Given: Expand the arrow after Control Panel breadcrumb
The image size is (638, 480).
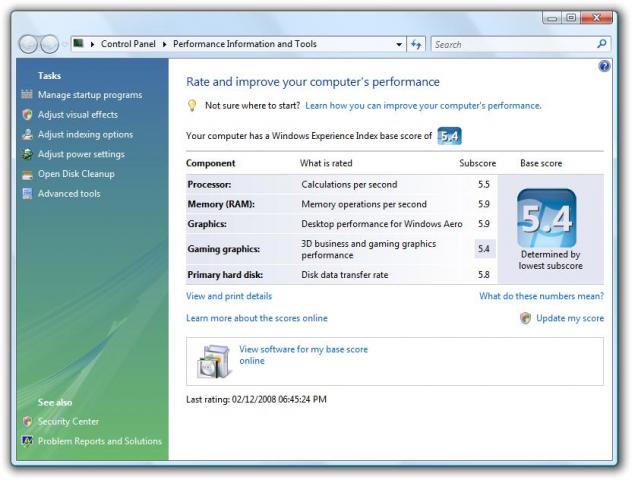Looking at the screenshot, I should coord(164,44).
